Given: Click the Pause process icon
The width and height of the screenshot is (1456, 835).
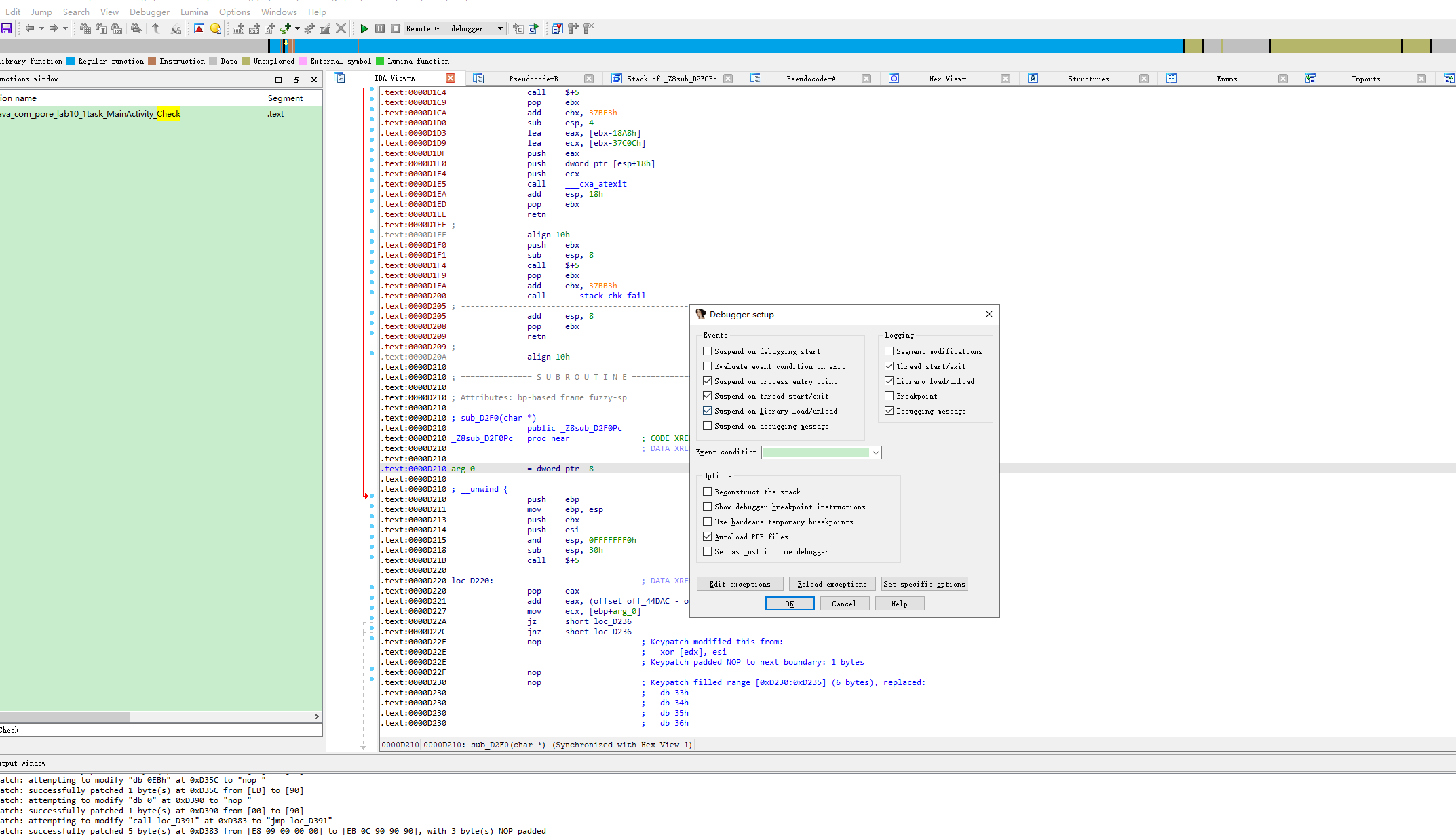Looking at the screenshot, I should (380, 28).
